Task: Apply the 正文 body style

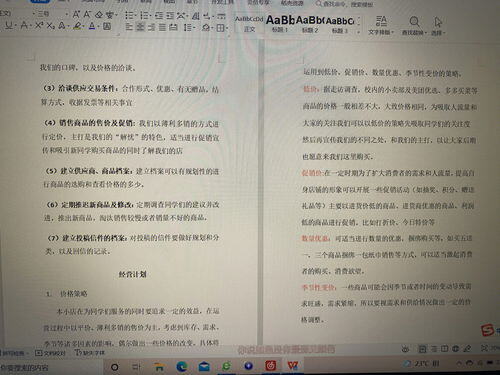Action: (x=249, y=24)
